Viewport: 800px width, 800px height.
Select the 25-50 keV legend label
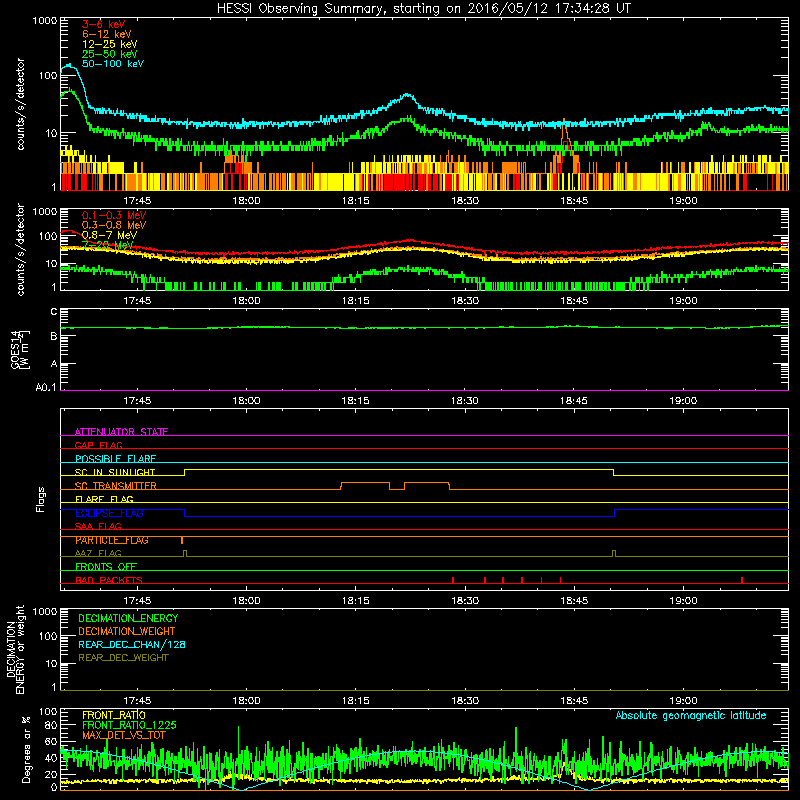110,54
